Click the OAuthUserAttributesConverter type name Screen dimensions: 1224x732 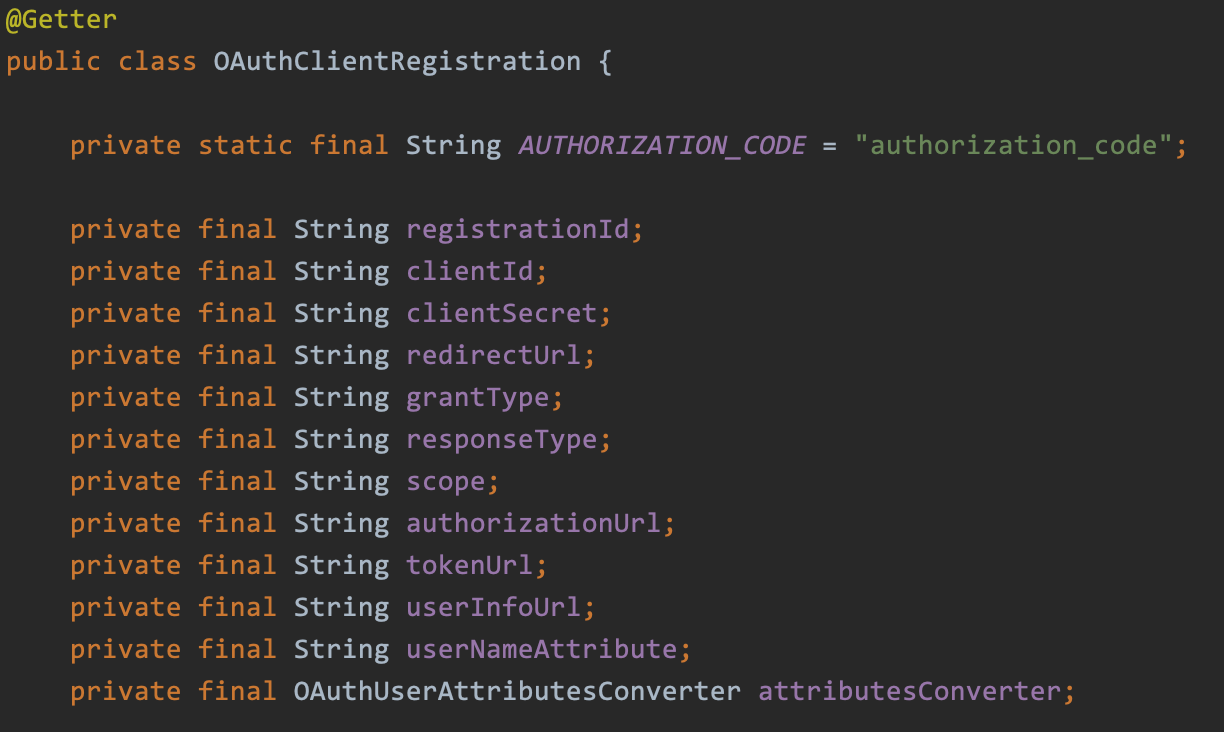518,692
